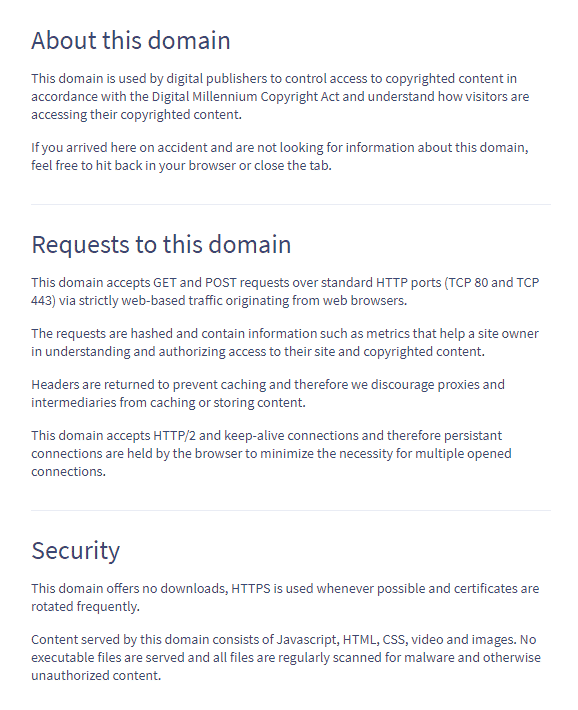Image resolution: width=578 pixels, height=710 pixels.
Task: Click the paragraph starting 'Headers are returned'
Action: pyautogui.click(x=268, y=393)
